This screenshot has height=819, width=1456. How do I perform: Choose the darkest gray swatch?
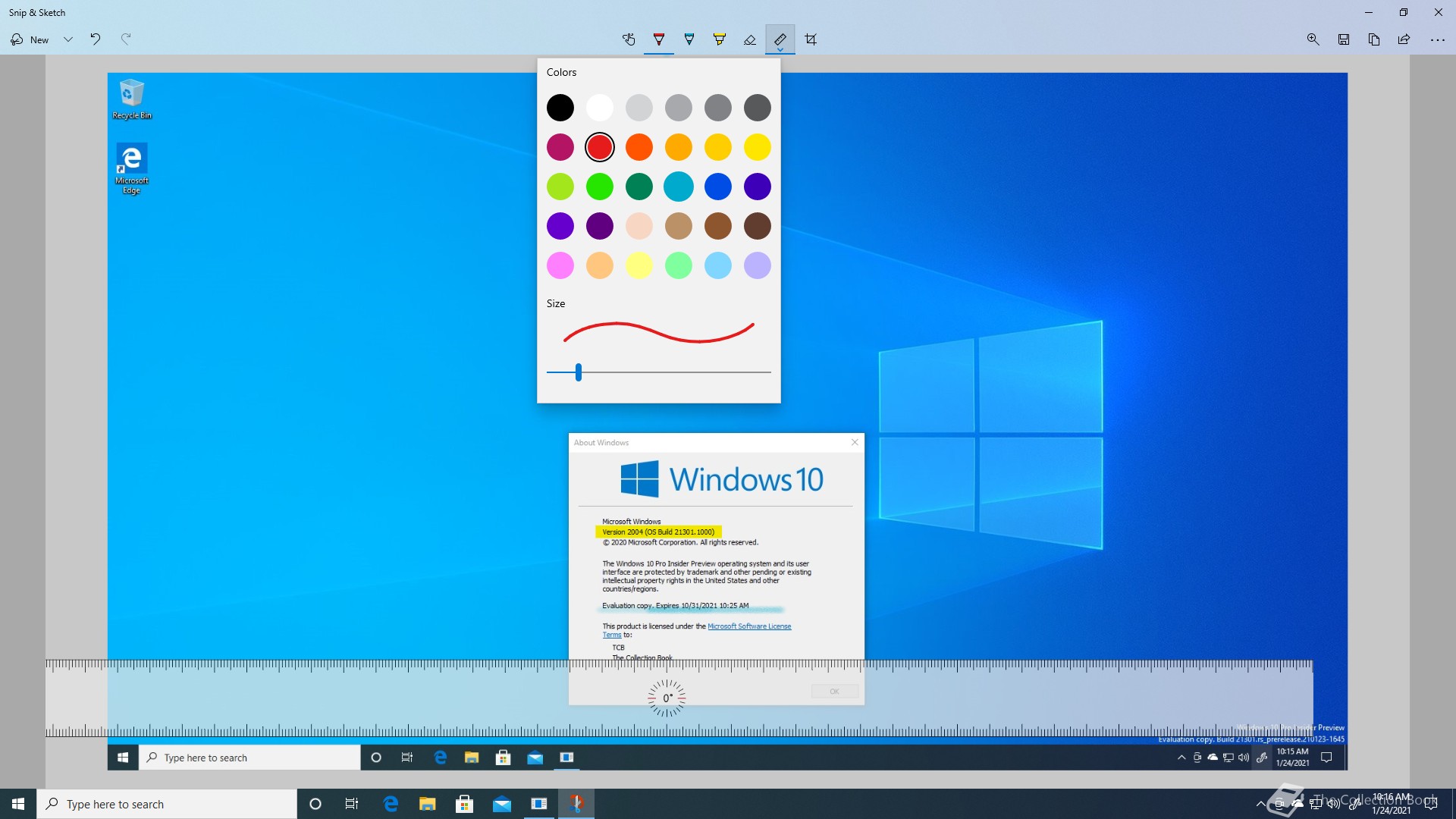click(x=758, y=108)
